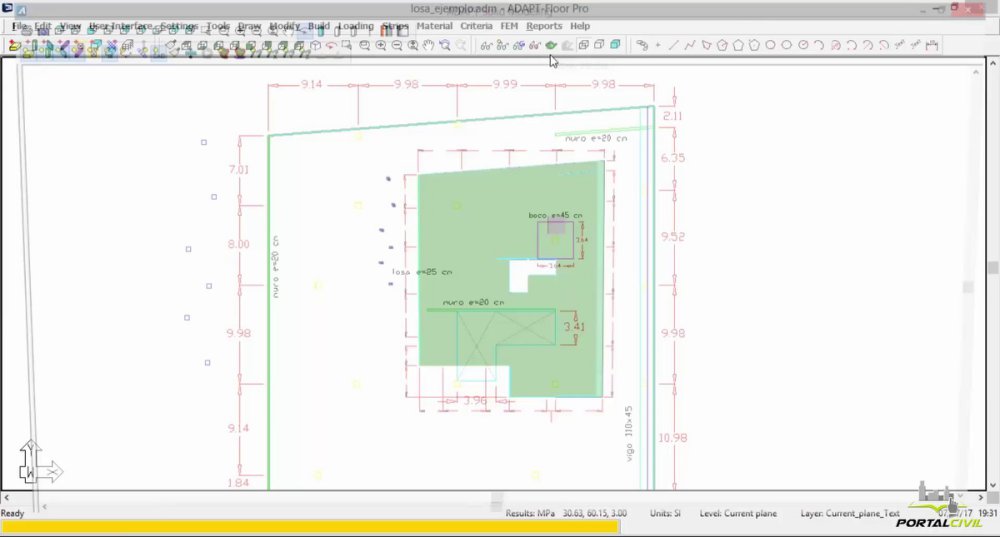The image size is (1000, 537).
Task: Click the XY axis orientation indicator
Action: pos(40,462)
